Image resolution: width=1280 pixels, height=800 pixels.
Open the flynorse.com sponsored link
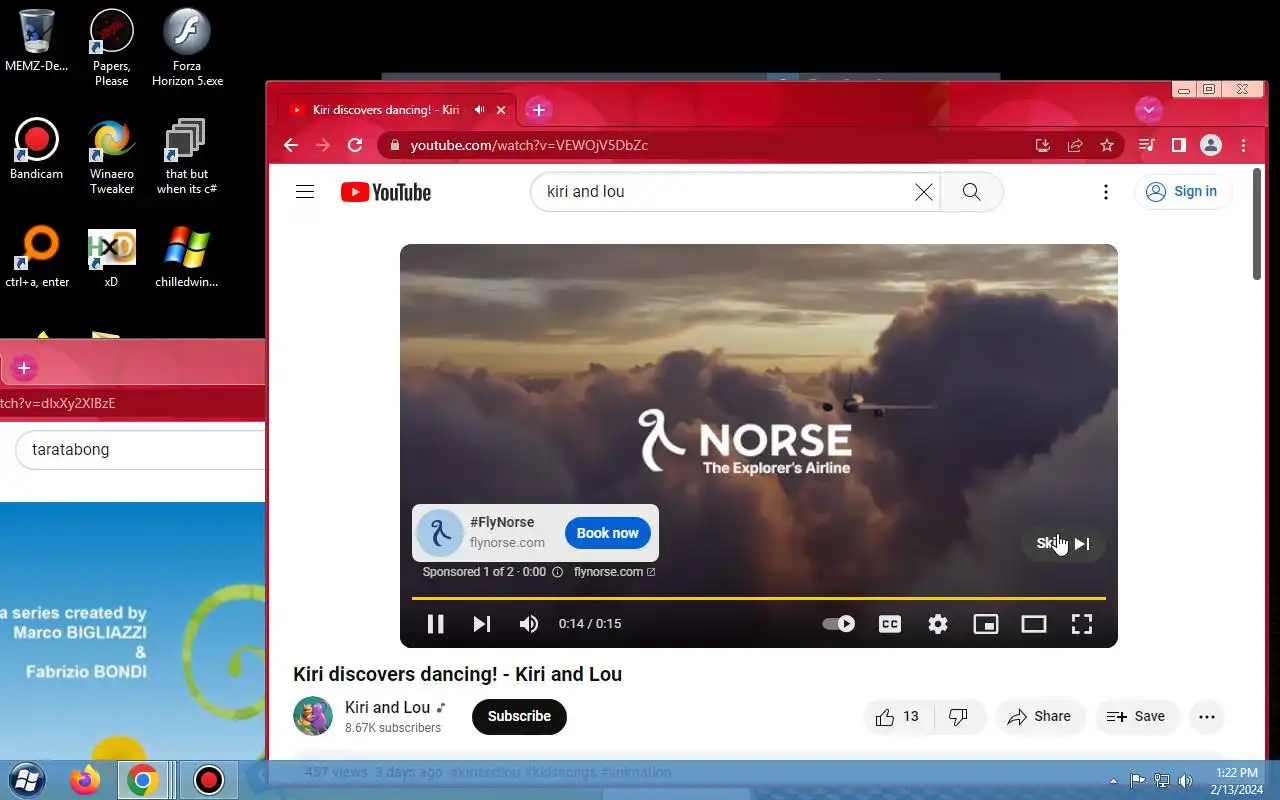(x=614, y=572)
